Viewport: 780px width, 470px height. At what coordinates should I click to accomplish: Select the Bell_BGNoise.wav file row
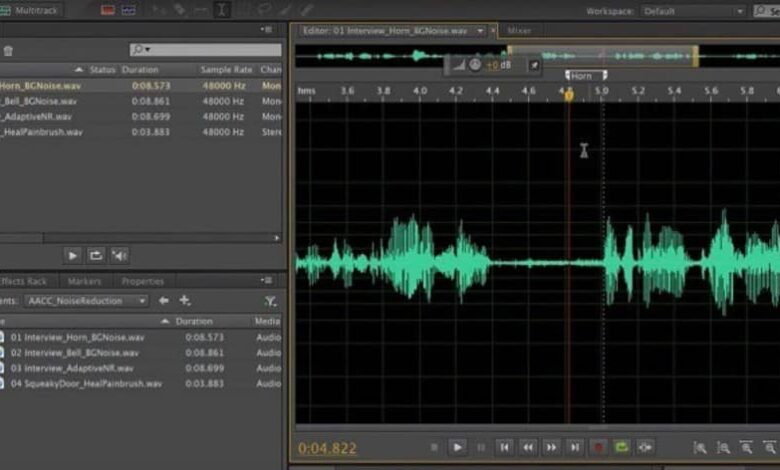coord(141,101)
